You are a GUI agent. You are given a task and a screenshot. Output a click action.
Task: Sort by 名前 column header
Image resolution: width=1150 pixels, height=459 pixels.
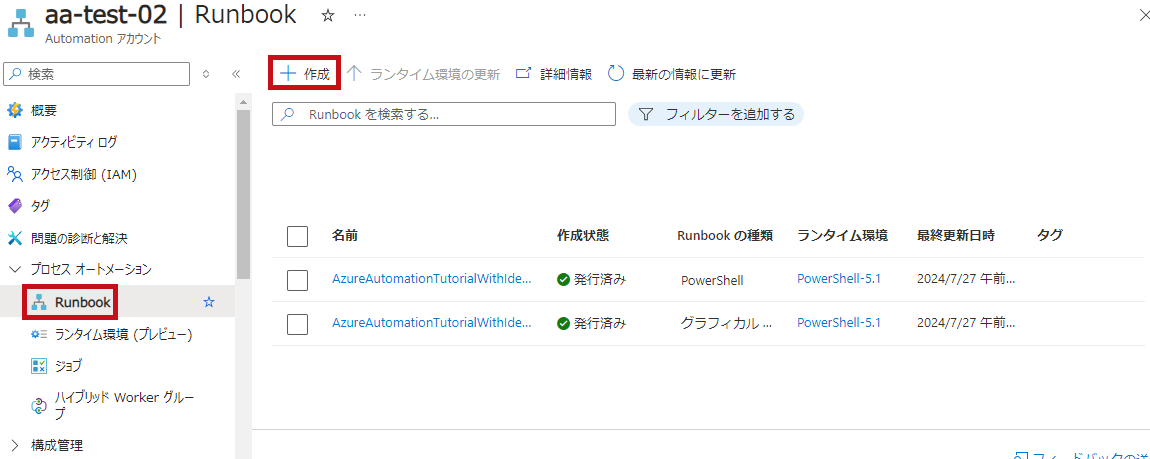click(x=345, y=235)
